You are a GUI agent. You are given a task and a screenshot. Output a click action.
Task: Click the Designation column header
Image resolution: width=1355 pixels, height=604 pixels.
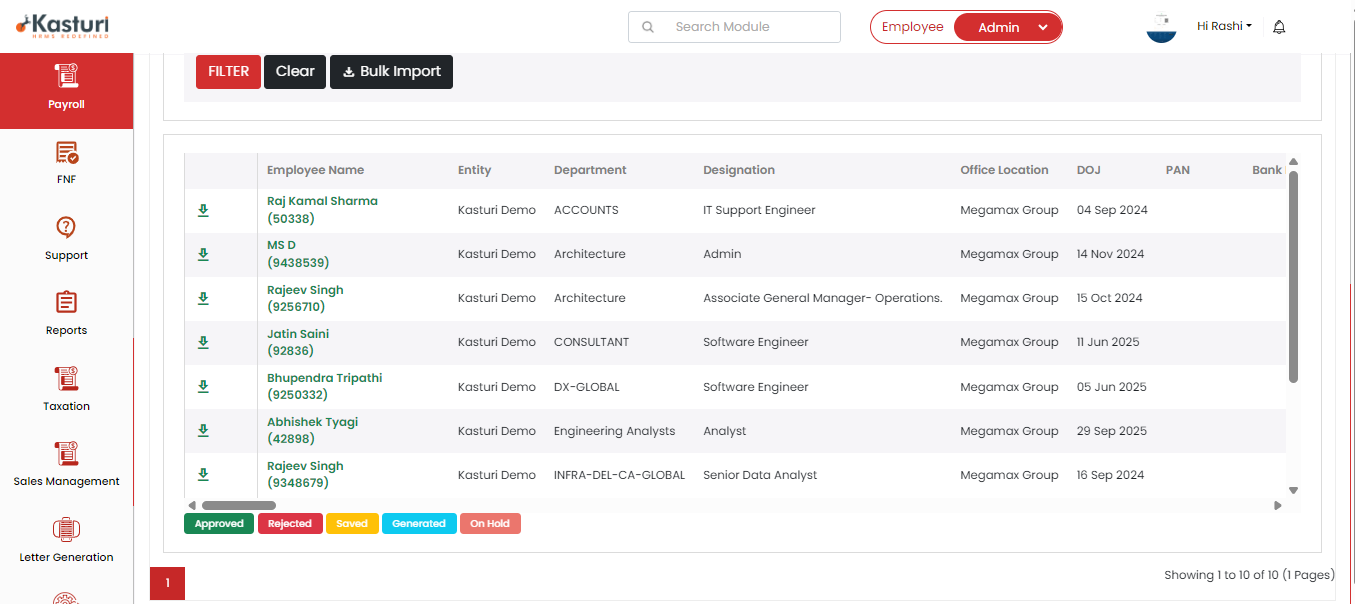click(x=739, y=170)
